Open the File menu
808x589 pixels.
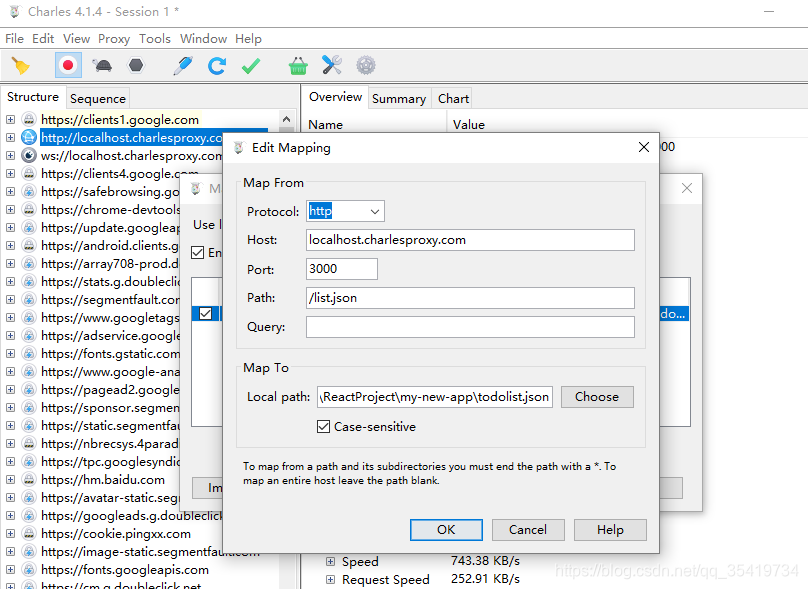[14, 39]
